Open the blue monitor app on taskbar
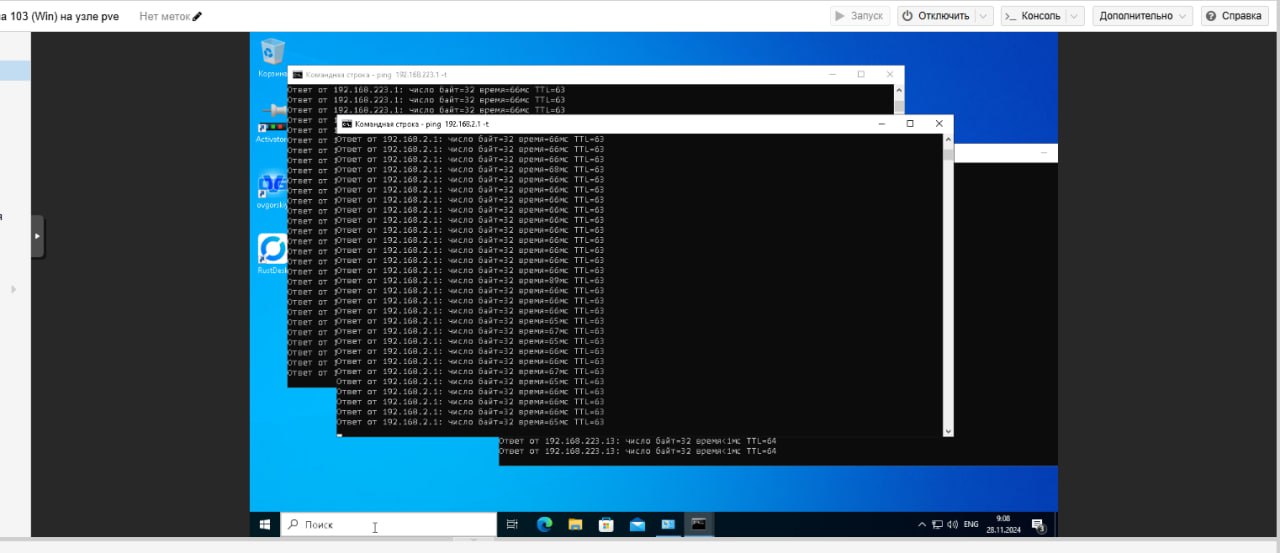 [x=668, y=524]
